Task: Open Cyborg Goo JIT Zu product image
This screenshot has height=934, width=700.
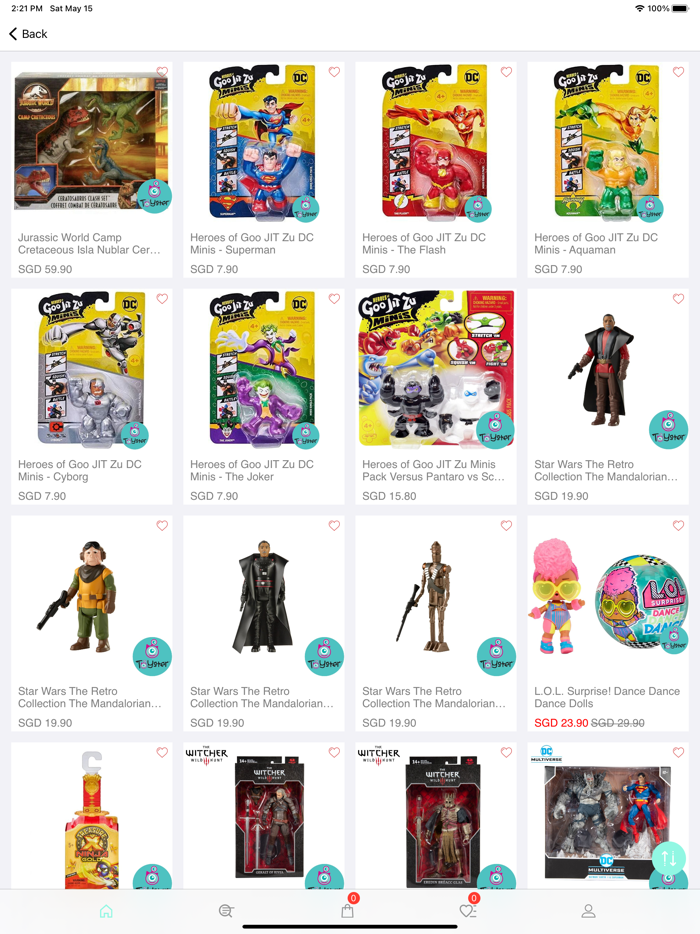Action: click(92, 368)
